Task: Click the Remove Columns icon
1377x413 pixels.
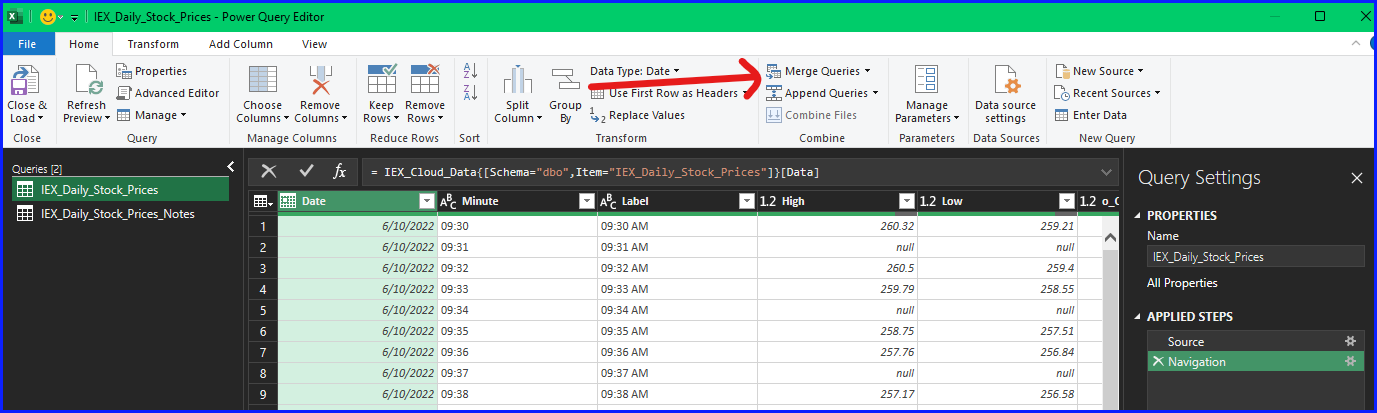Action: 320,81
